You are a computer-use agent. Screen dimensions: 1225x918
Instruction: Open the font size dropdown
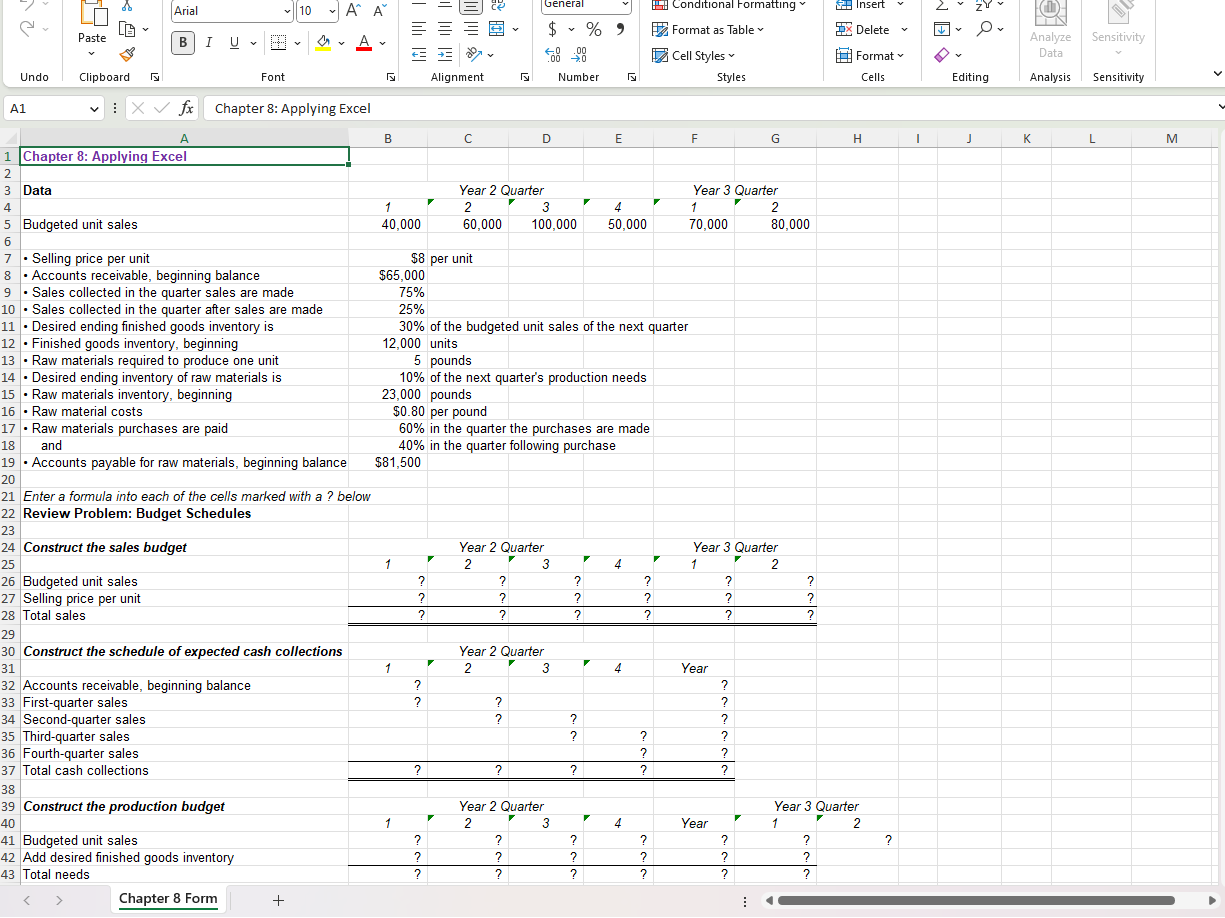pyautogui.click(x=330, y=11)
